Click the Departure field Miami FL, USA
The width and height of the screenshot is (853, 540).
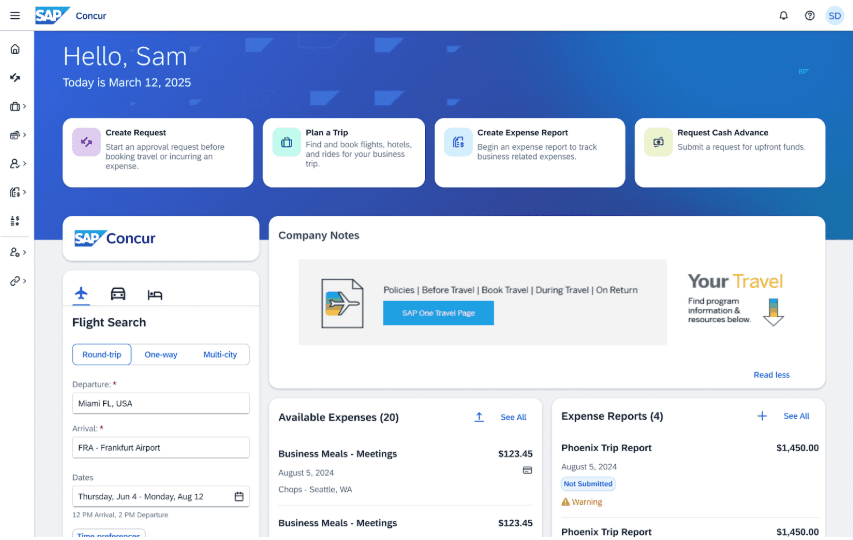point(161,404)
